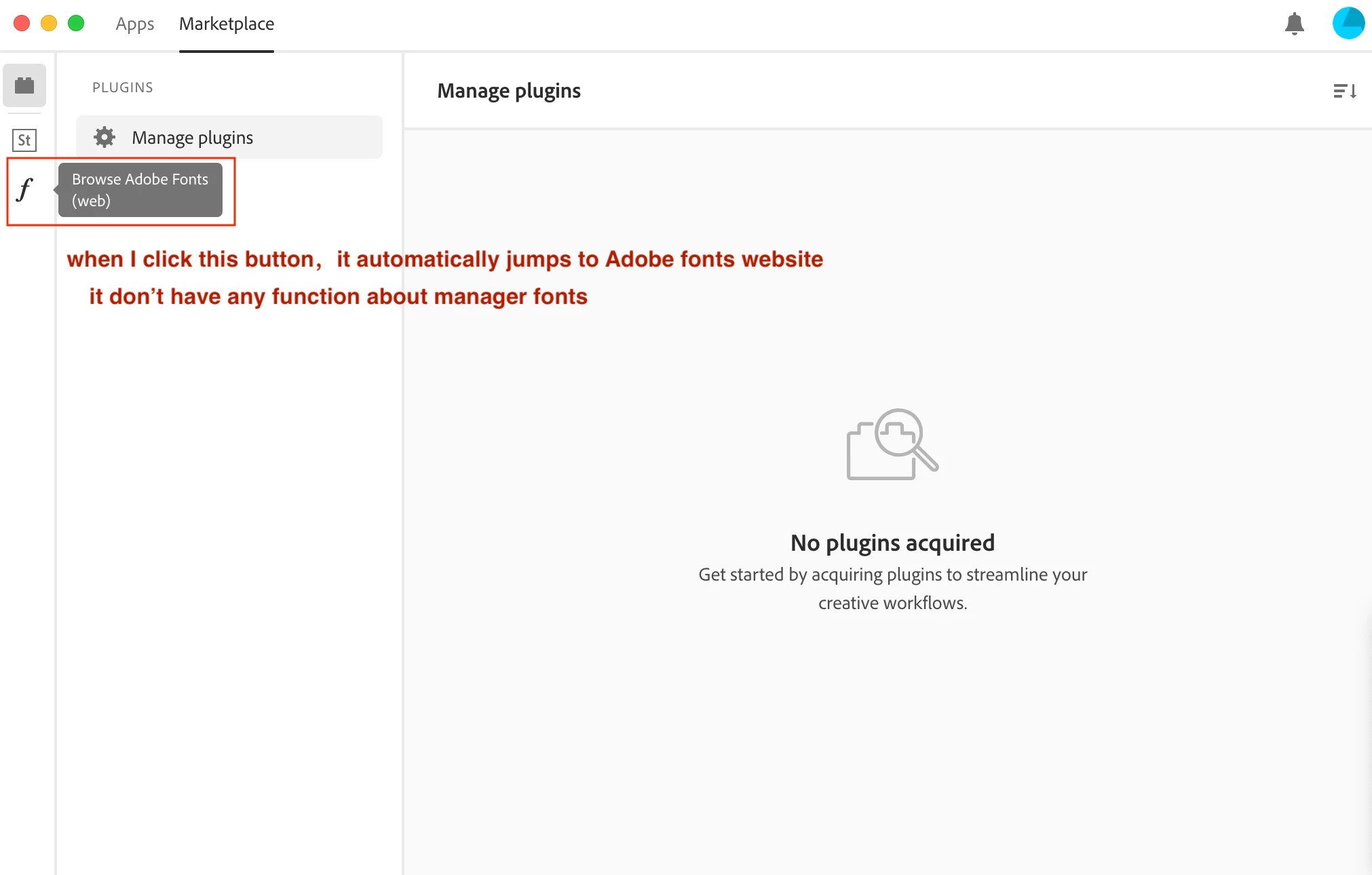The width and height of the screenshot is (1372, 875).
Task: Click the empty-state plugin search illustration
Action: tap(892, 444)
